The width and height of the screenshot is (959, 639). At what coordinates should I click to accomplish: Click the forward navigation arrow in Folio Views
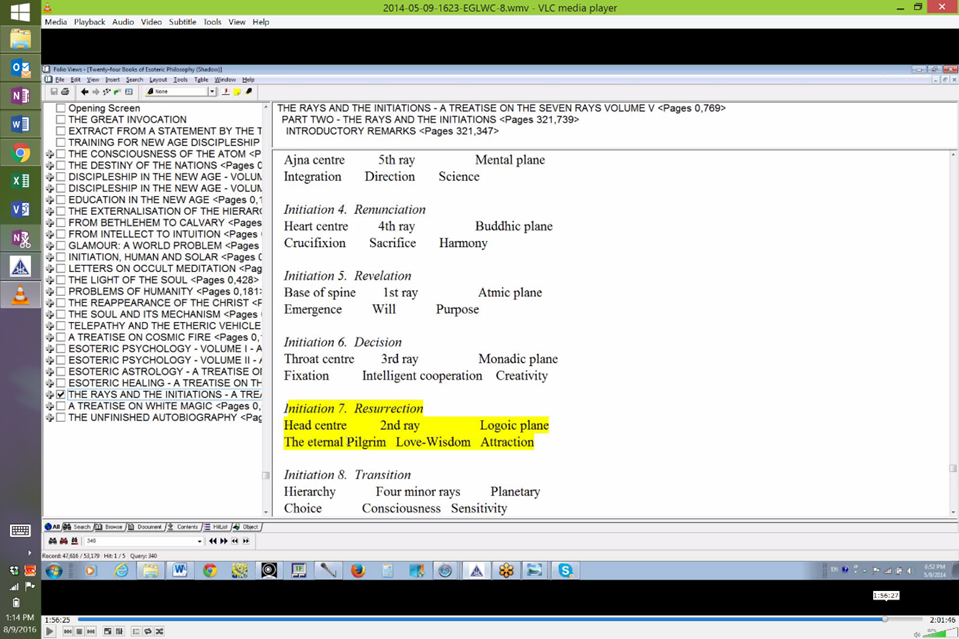point(95,92)
